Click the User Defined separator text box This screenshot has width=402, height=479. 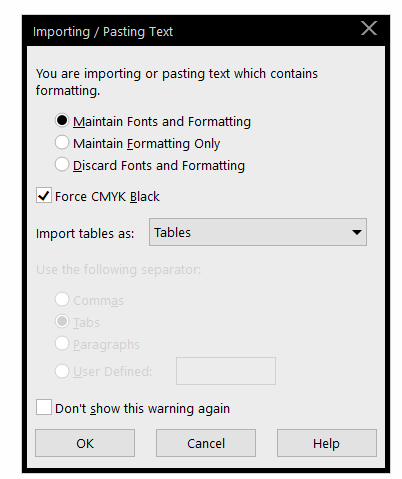pos(226,371)
